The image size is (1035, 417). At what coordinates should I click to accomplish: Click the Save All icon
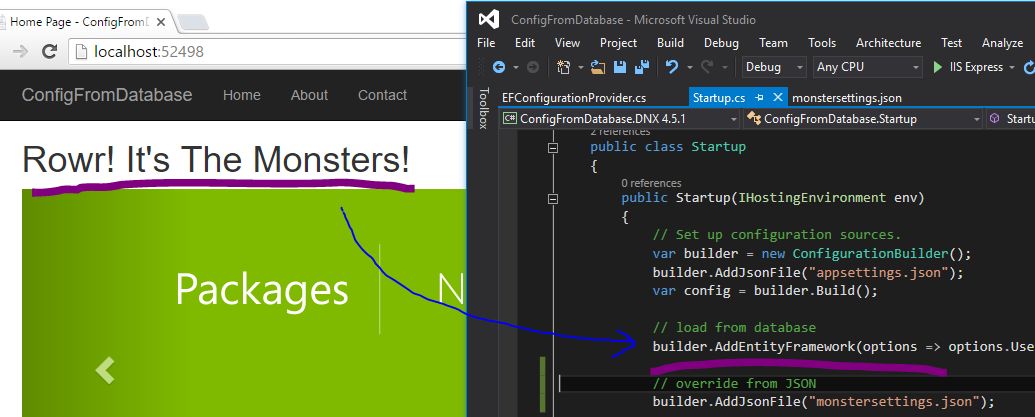pyautogui.click(x=642, y=67)
